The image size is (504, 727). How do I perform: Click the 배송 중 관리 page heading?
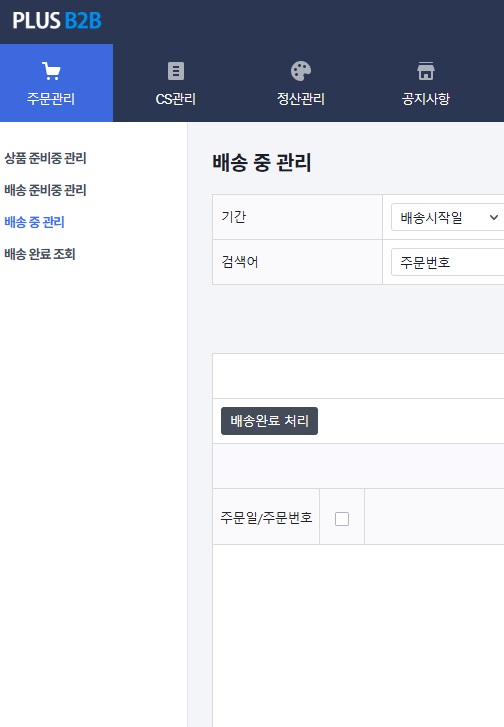point(262,163)
